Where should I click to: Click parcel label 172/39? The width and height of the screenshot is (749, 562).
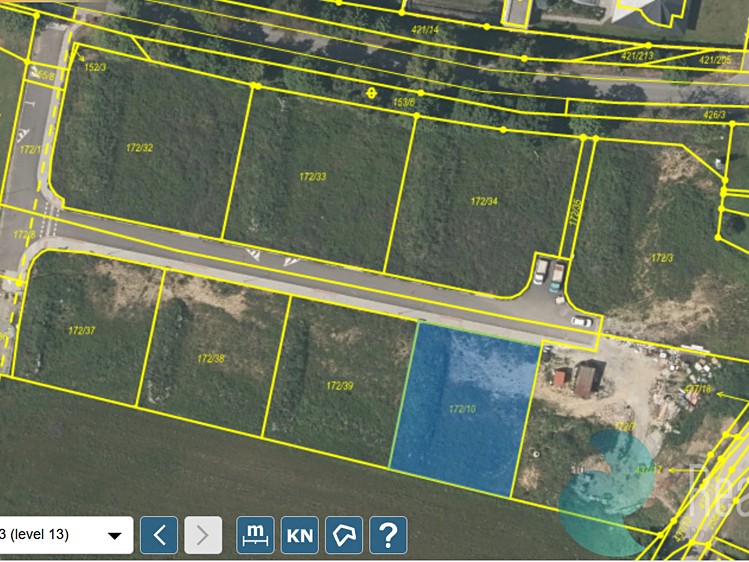point(340,385)
